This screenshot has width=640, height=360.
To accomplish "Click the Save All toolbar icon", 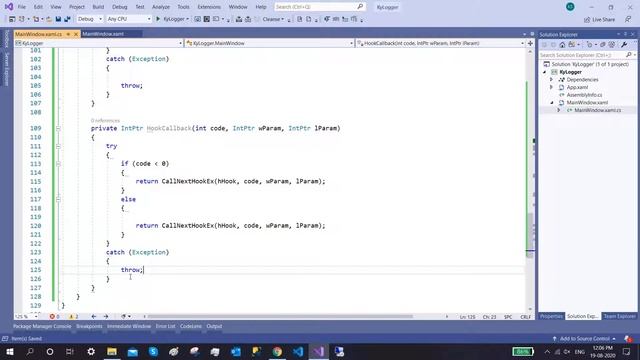I will click(x=67, y=19).
